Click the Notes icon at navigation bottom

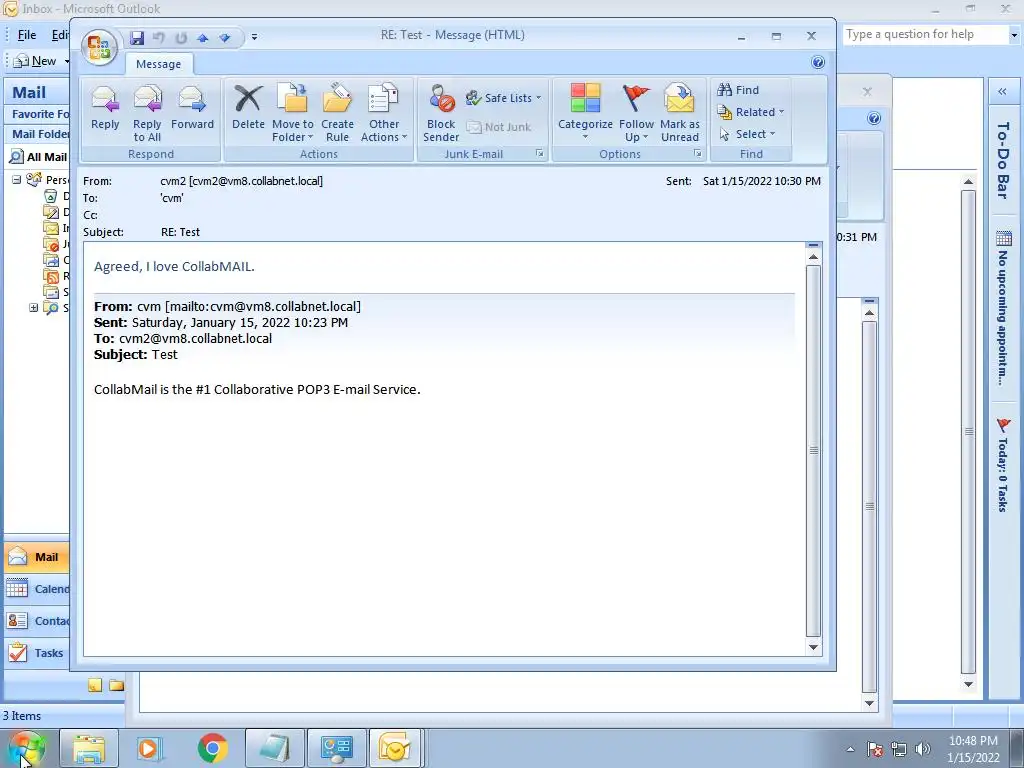tap(95, 685)
